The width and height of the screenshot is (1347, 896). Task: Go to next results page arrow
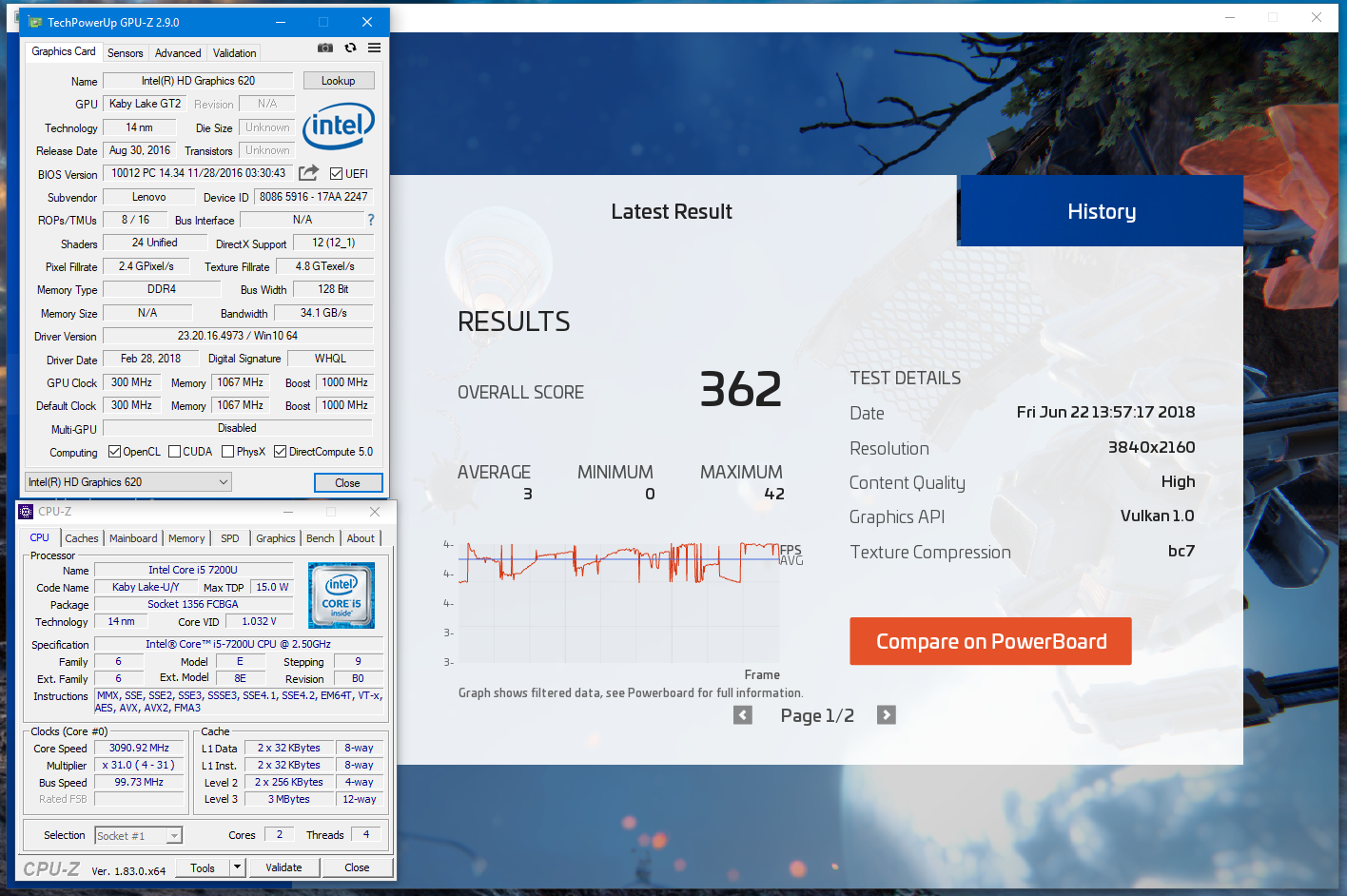pos(887,715)
